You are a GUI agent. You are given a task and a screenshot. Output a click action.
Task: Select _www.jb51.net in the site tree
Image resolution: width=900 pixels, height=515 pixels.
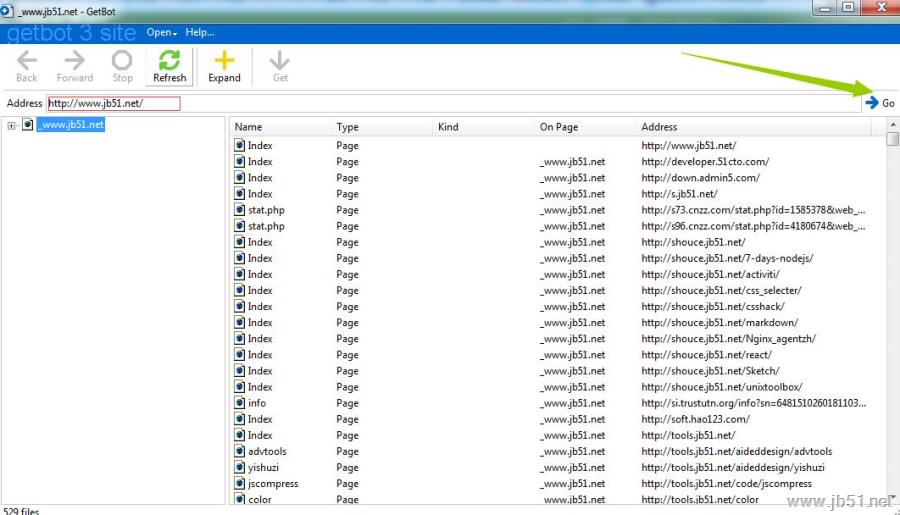click(x=70, y=125)
